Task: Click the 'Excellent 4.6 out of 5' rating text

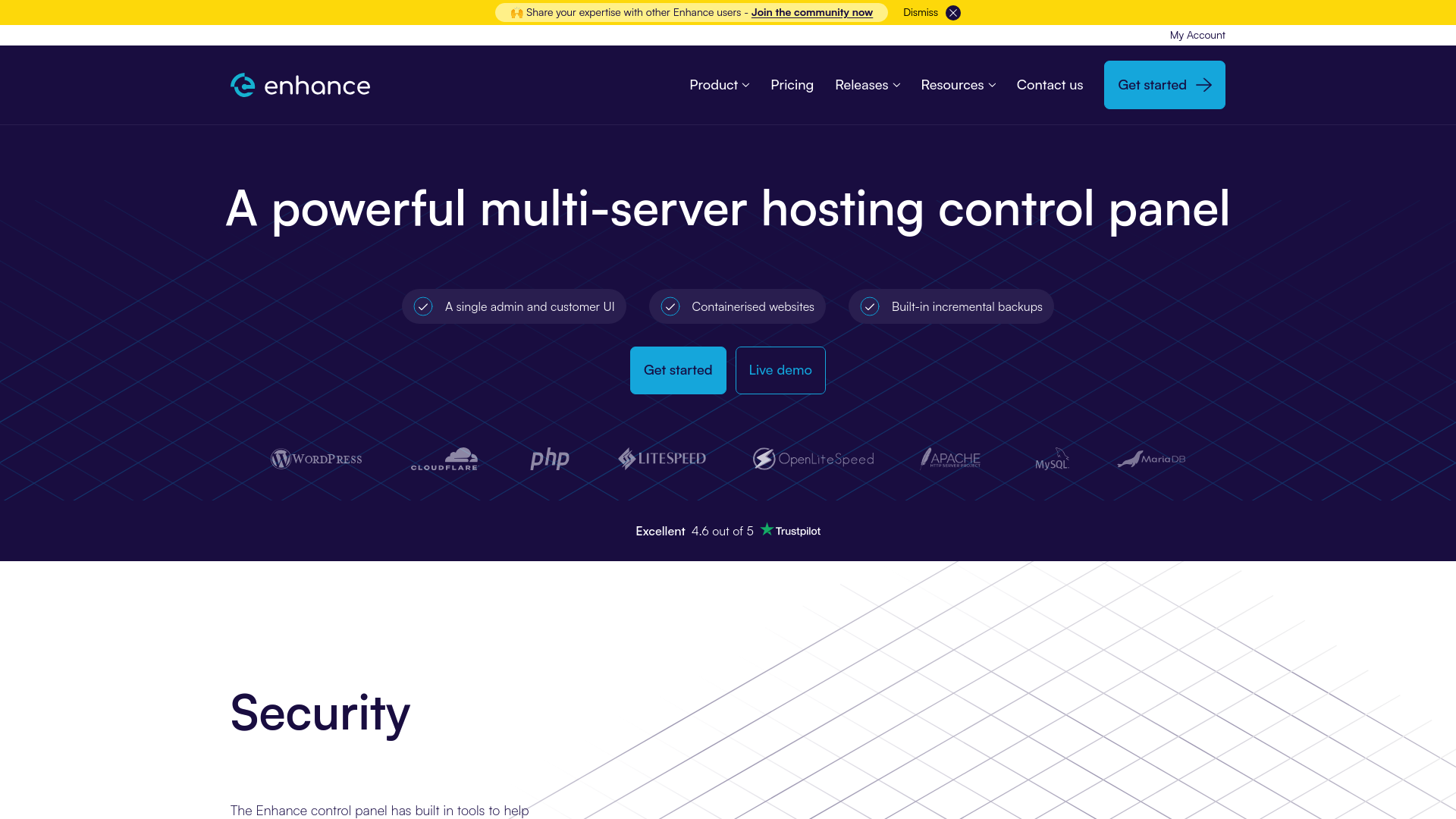Action: click(695, 531)
